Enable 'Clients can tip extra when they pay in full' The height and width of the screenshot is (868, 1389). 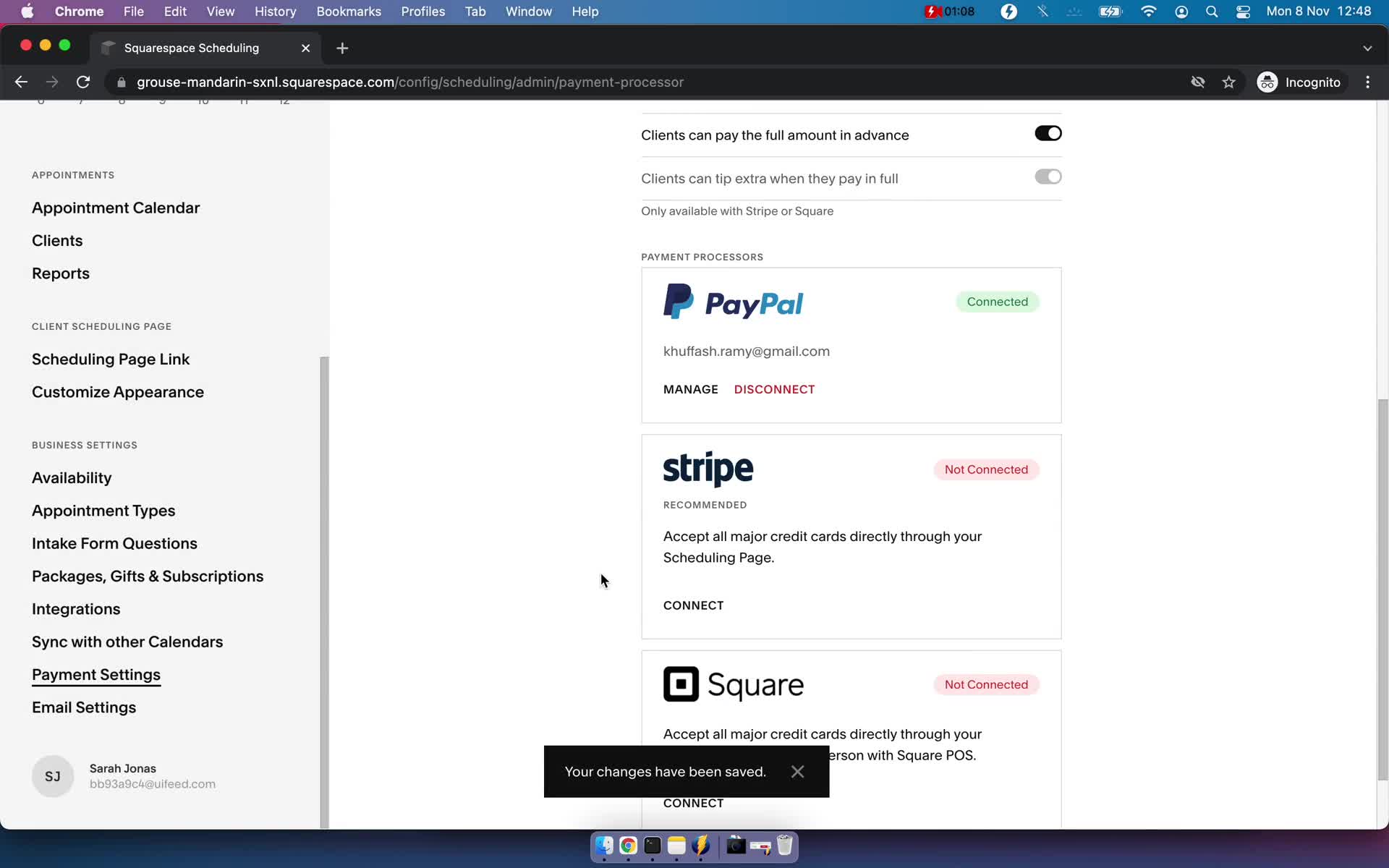click(x=1047, y=177)
